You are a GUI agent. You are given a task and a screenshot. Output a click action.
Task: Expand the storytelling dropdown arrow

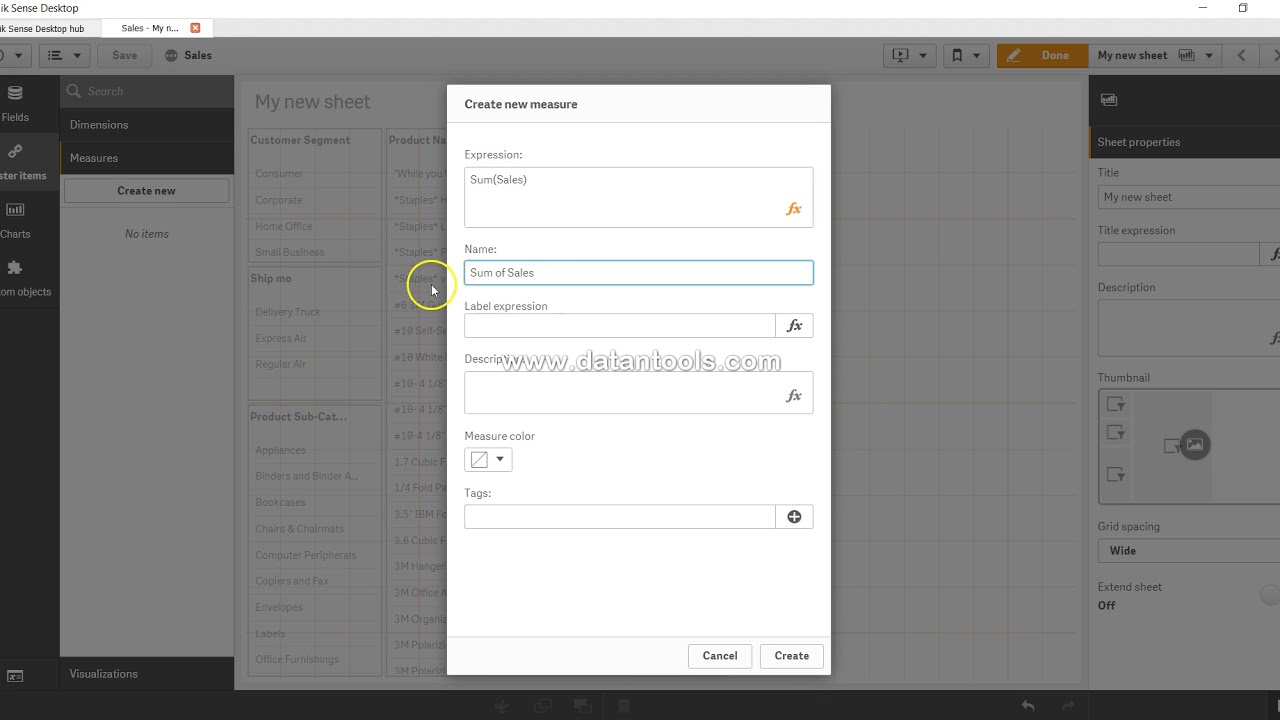pos(922,55)
